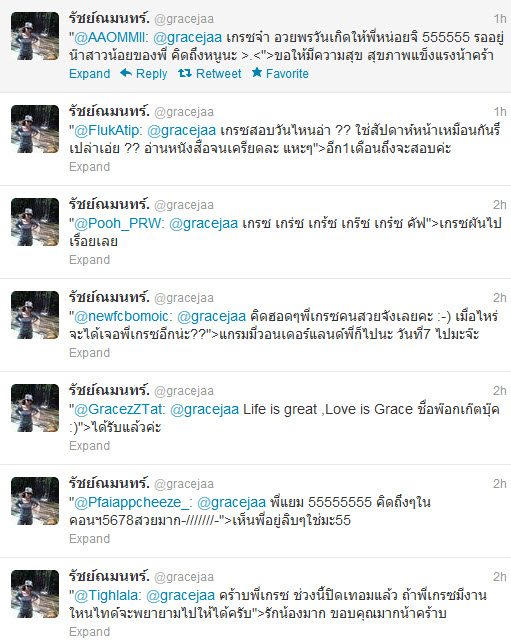Open the @GracezZTat profile link
Image resolution: width=511 pixels, height=642 pixels.
118,409
